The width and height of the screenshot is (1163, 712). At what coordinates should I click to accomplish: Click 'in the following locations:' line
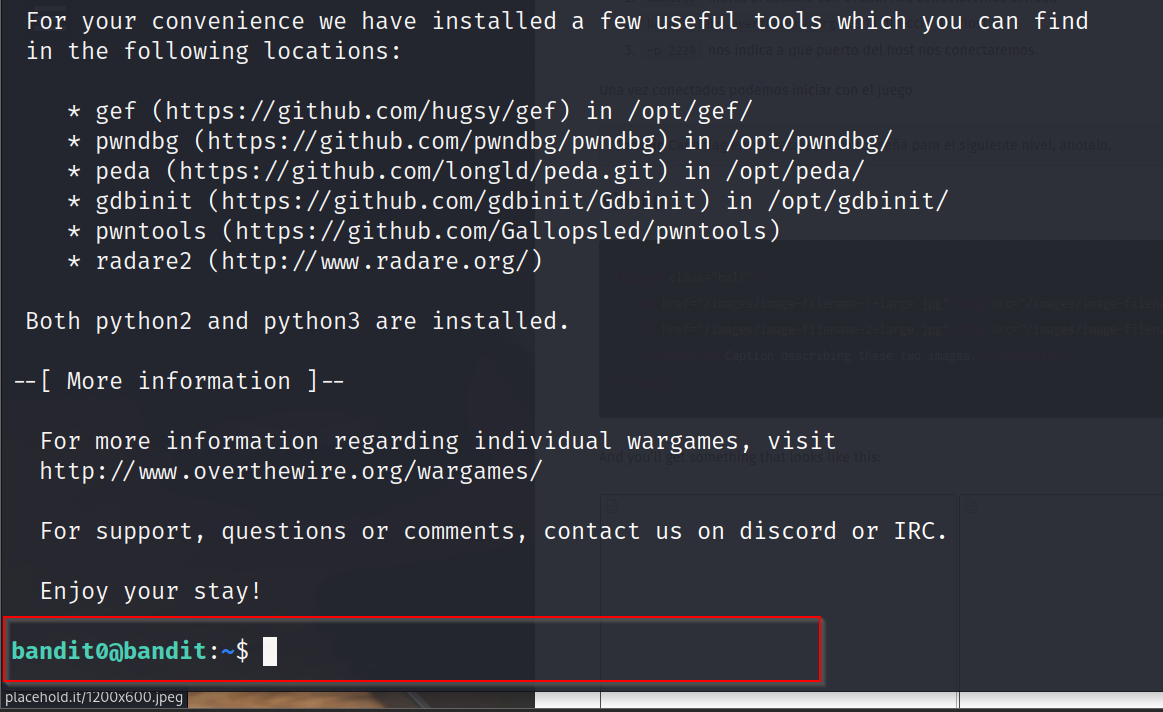(x=214, y=51)
